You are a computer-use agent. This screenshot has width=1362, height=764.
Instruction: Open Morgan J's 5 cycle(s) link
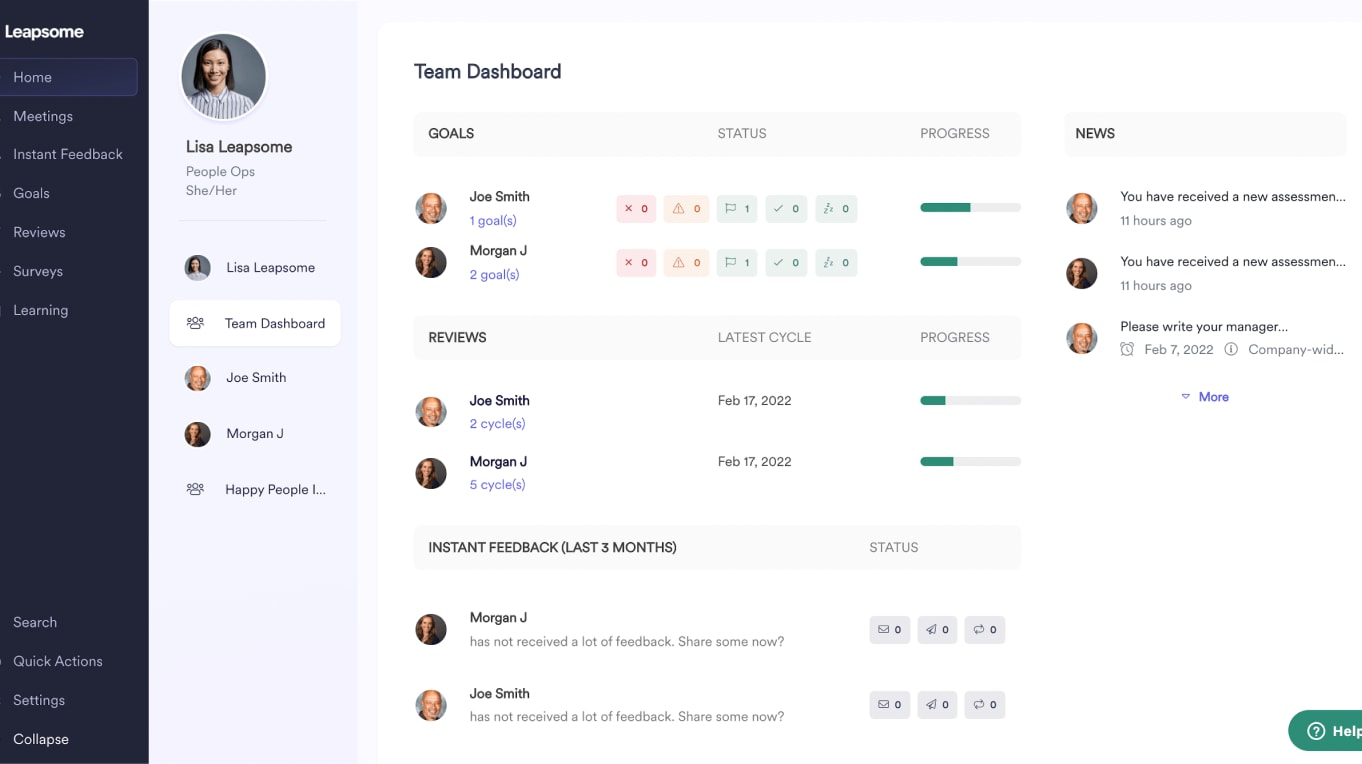coord(497,485)
